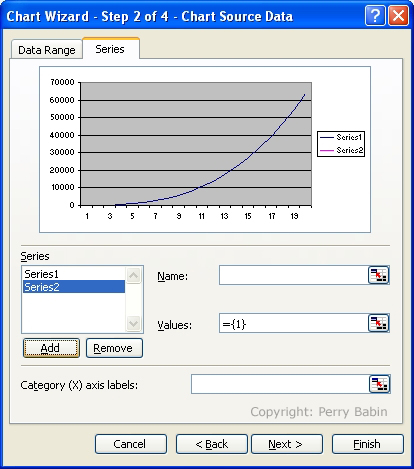Switch to the Data Range tab
The height and width of the screenshot is (469, 414).
click(47, 50)
